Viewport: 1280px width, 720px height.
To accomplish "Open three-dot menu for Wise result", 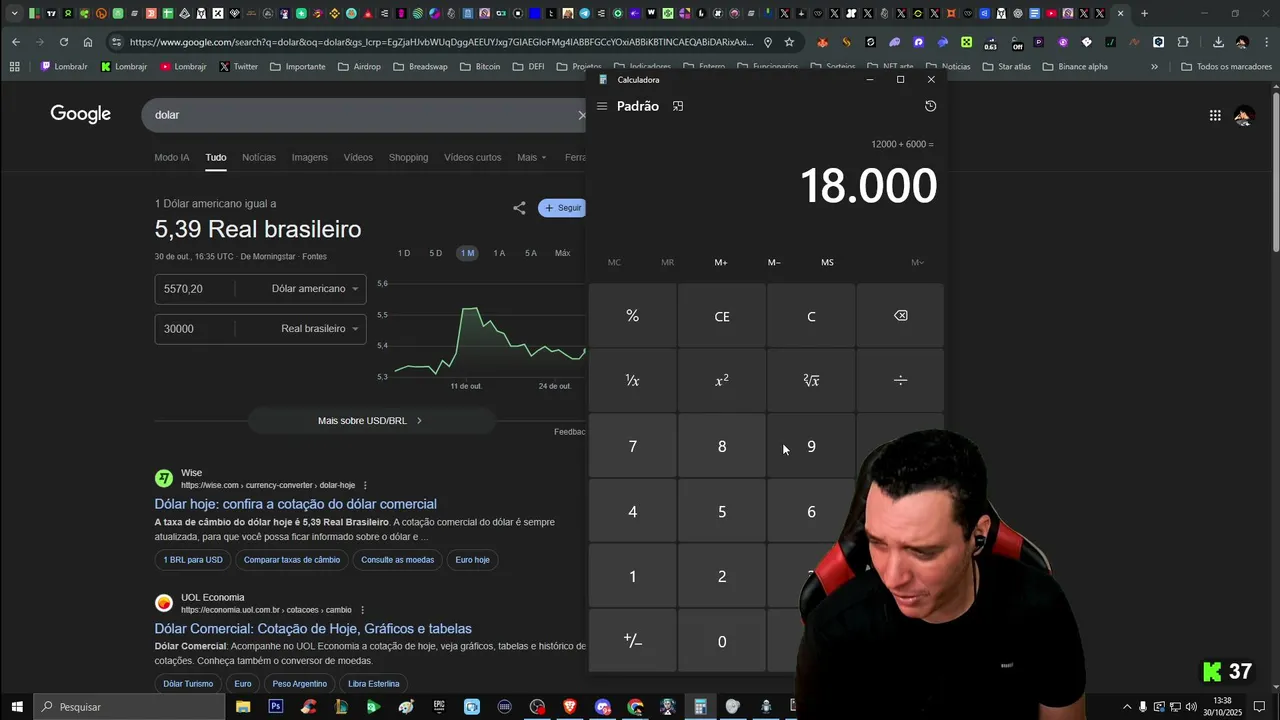I will (365, 485).
